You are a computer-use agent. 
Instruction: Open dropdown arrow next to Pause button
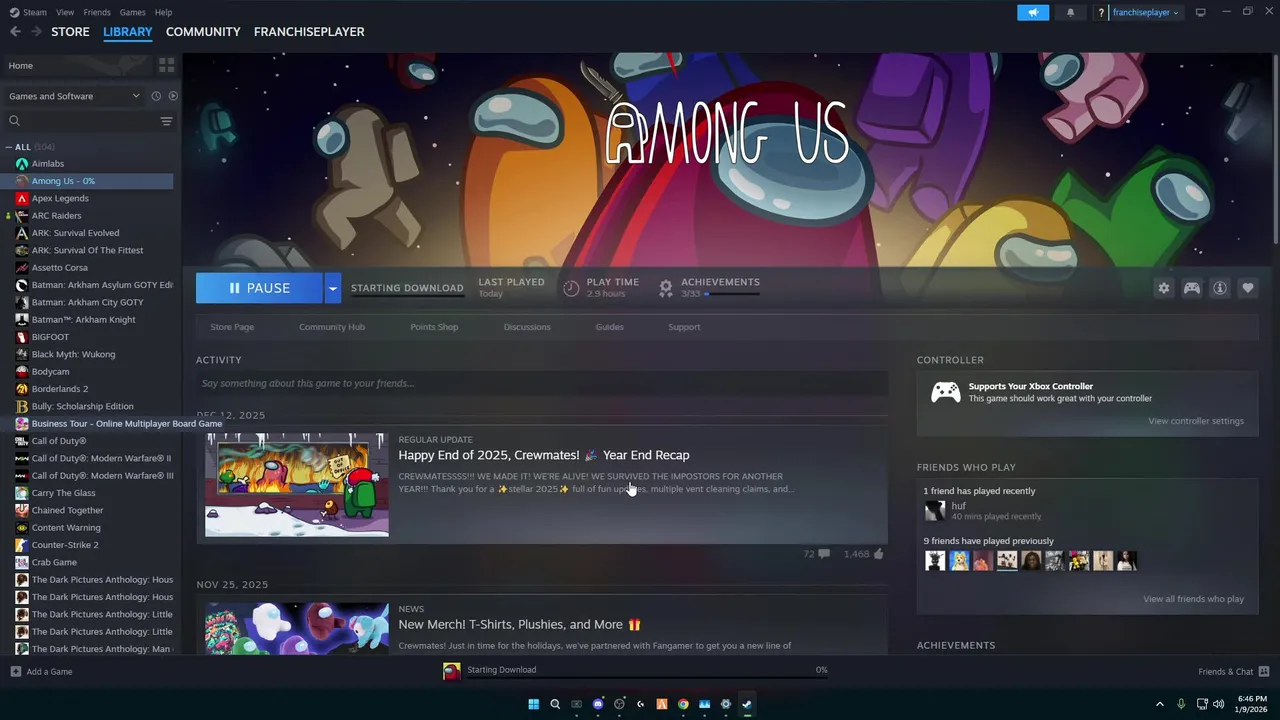(332, 288)
